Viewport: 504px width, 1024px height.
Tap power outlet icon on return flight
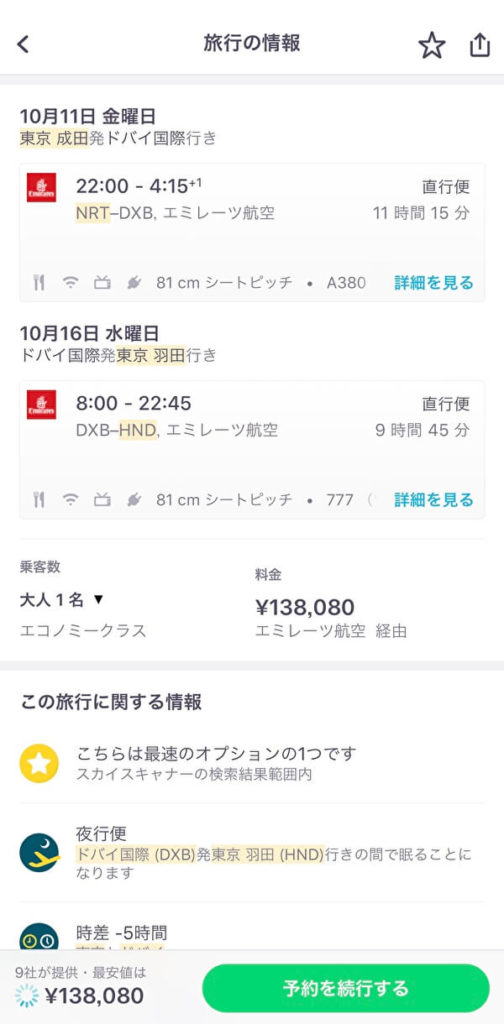pos(134,500)
